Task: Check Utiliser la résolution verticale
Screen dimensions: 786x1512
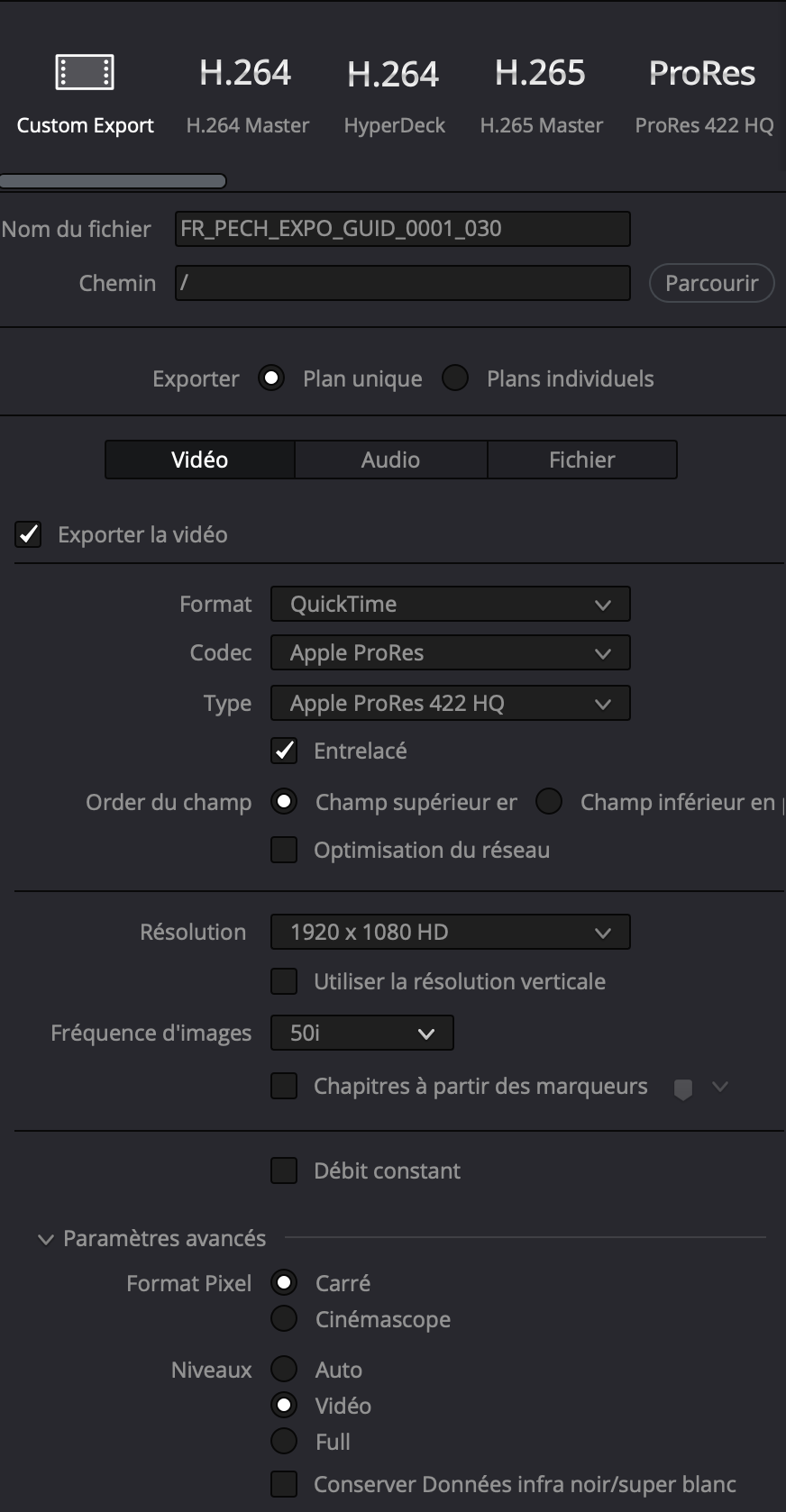Action: (284, 981)
